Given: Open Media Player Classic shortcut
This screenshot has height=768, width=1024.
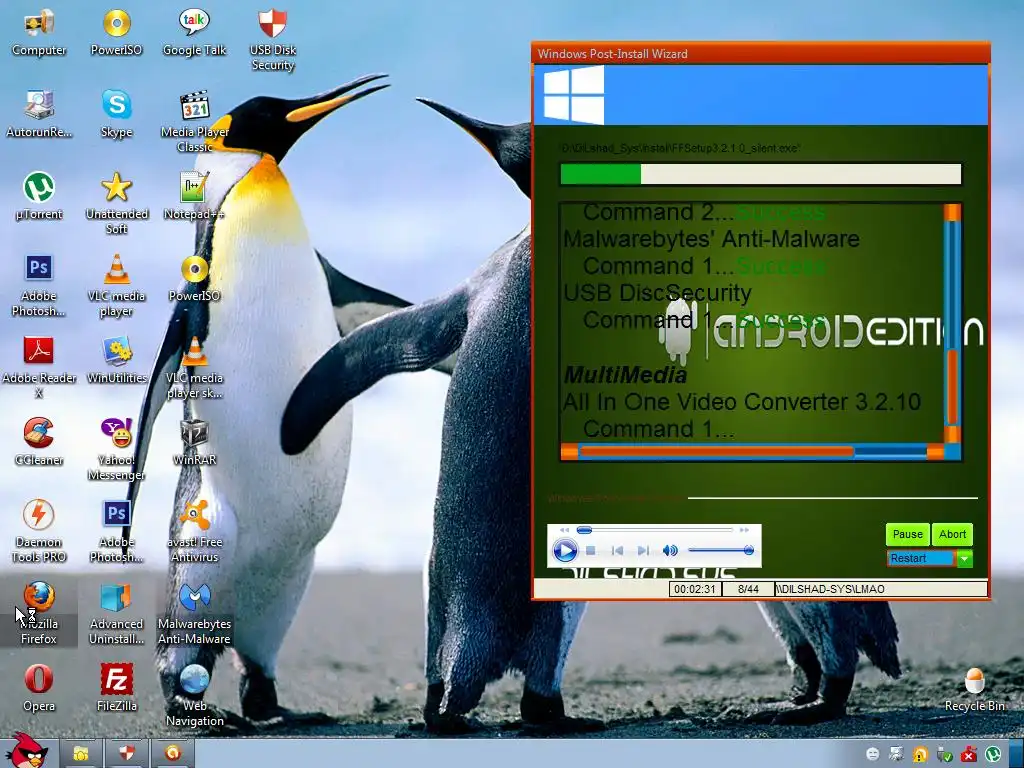Looking at the screenshot, I should [194, 122].
